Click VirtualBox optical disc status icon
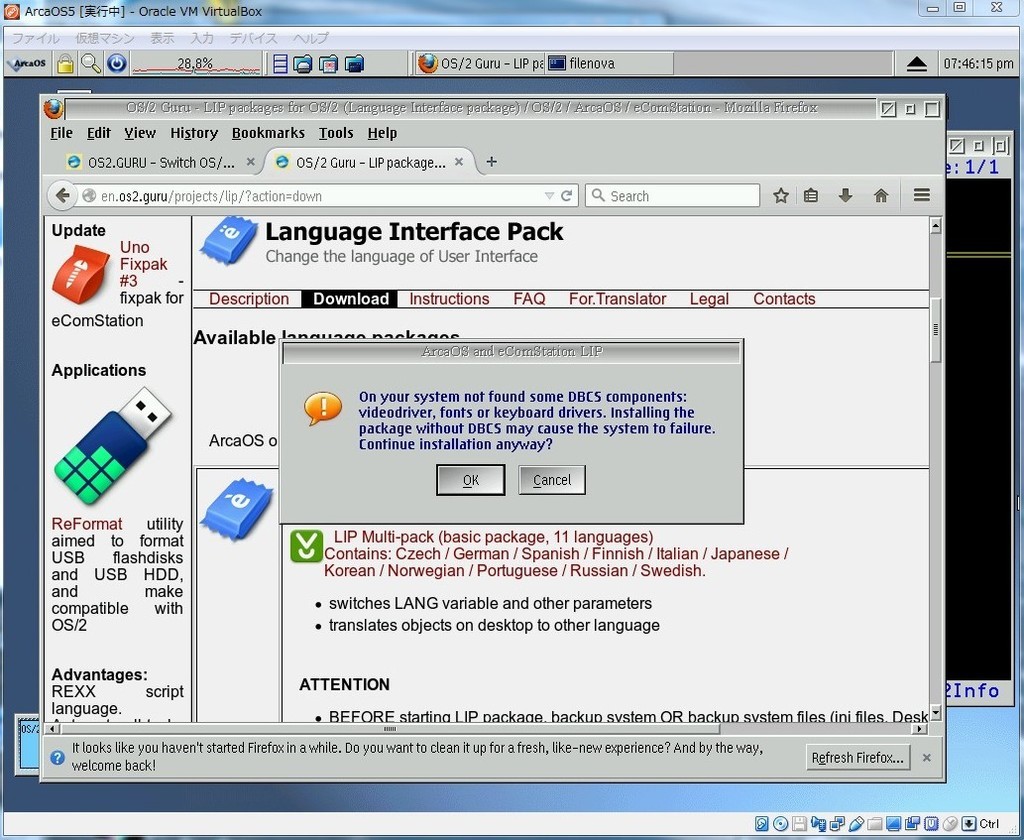The height and width of the screenshot is (840, 1024). coord(780,824)
